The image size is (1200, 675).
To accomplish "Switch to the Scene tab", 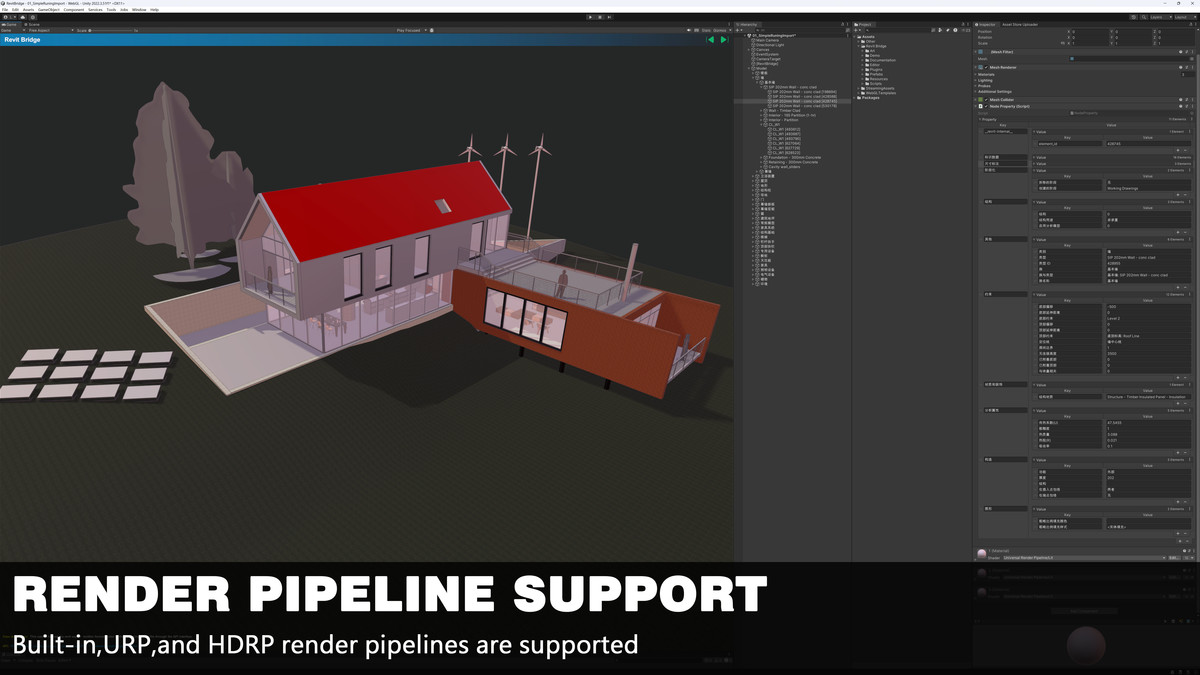I will 33,24.
